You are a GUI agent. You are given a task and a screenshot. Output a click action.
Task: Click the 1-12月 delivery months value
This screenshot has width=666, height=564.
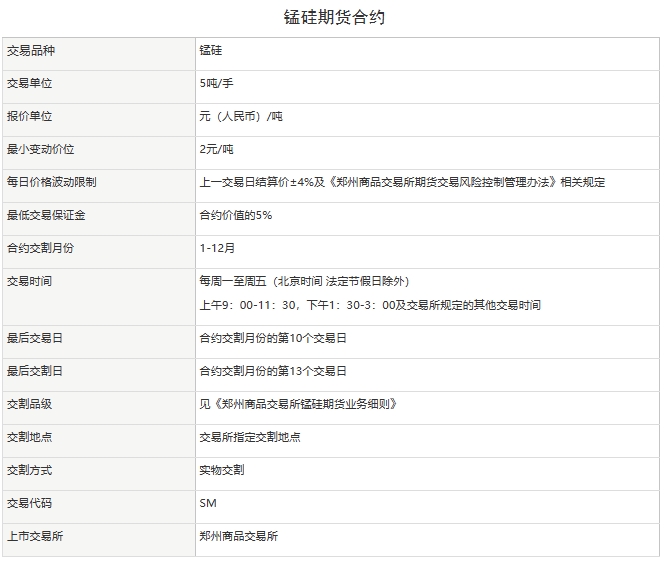[218, 248]
